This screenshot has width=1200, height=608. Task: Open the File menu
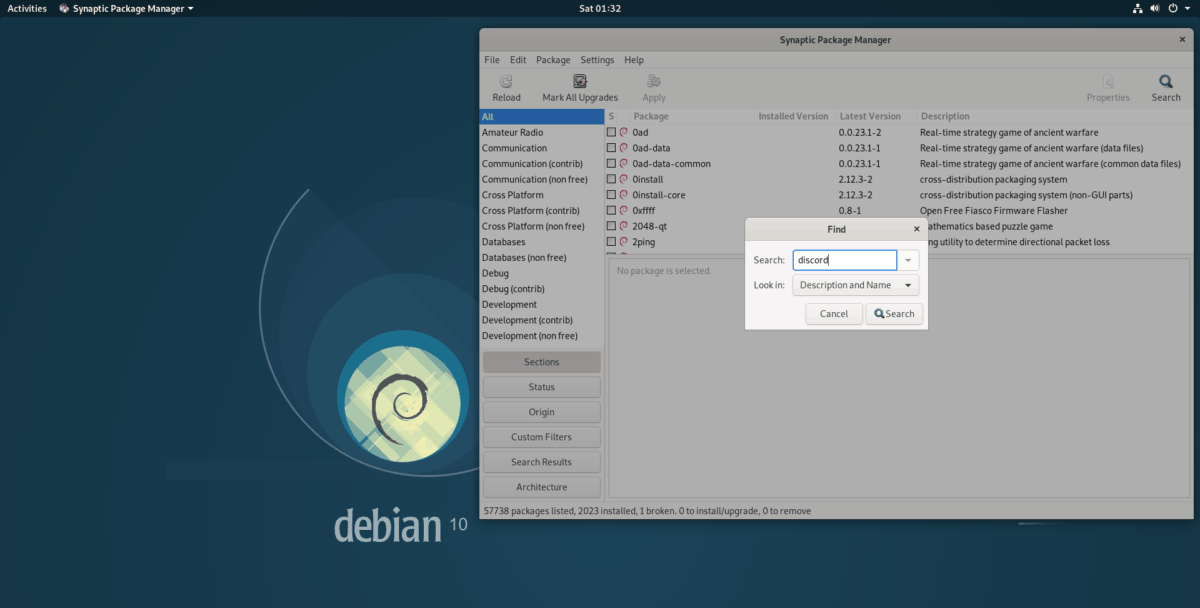492,60
